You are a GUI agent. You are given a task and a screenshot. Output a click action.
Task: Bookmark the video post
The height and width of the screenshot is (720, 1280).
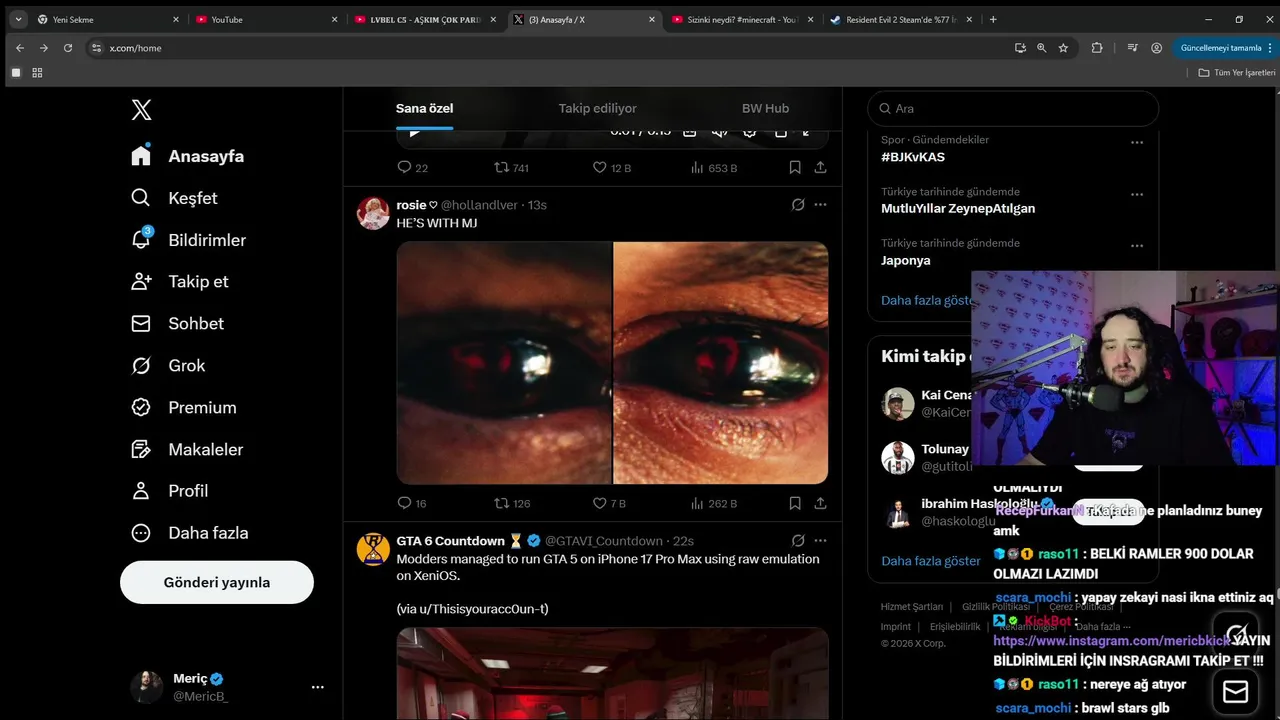coord(795,167)
